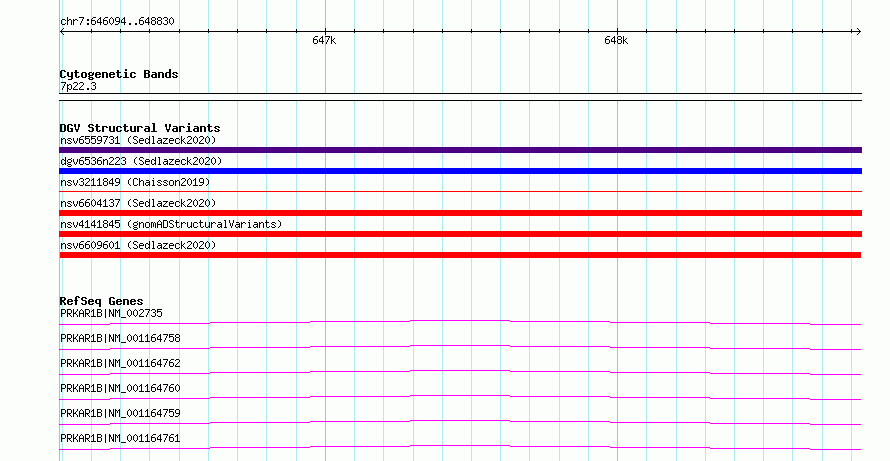Click the magenta intron line of NM_002735
The width and height of the screenshot is (890, 461).
point(460,322)
